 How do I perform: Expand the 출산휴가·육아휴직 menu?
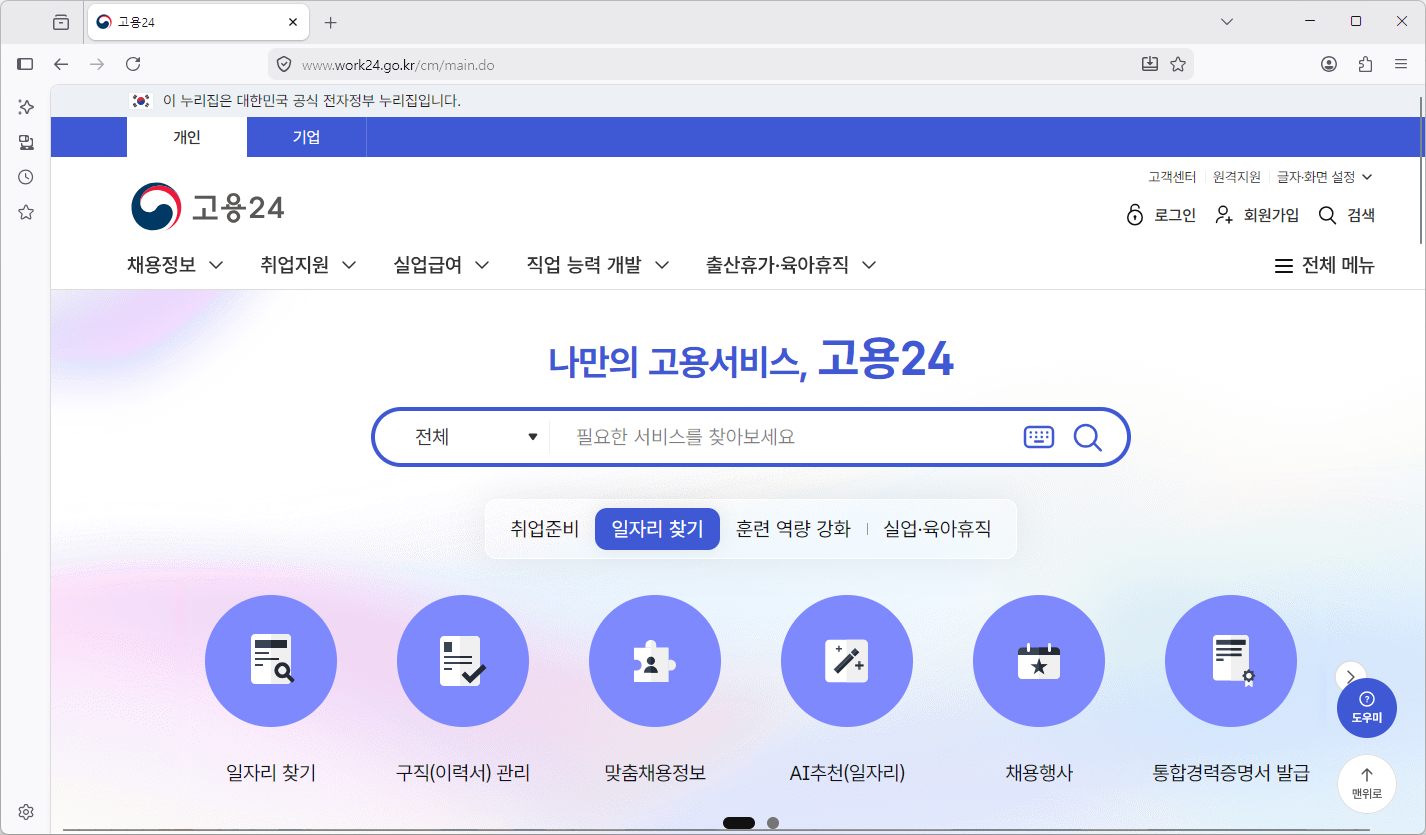click(791, 265)
